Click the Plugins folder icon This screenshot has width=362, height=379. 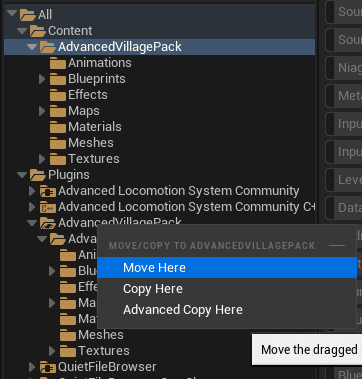click(38, 175)
